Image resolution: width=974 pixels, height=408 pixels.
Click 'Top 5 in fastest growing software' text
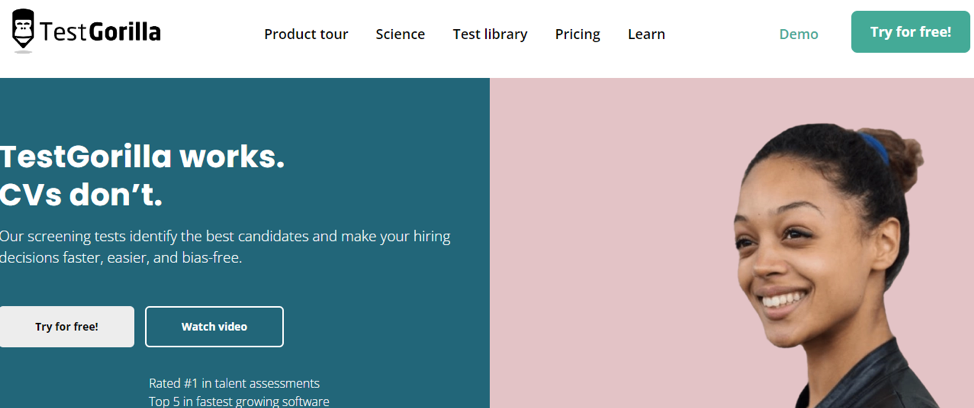(x=239, y=401)
